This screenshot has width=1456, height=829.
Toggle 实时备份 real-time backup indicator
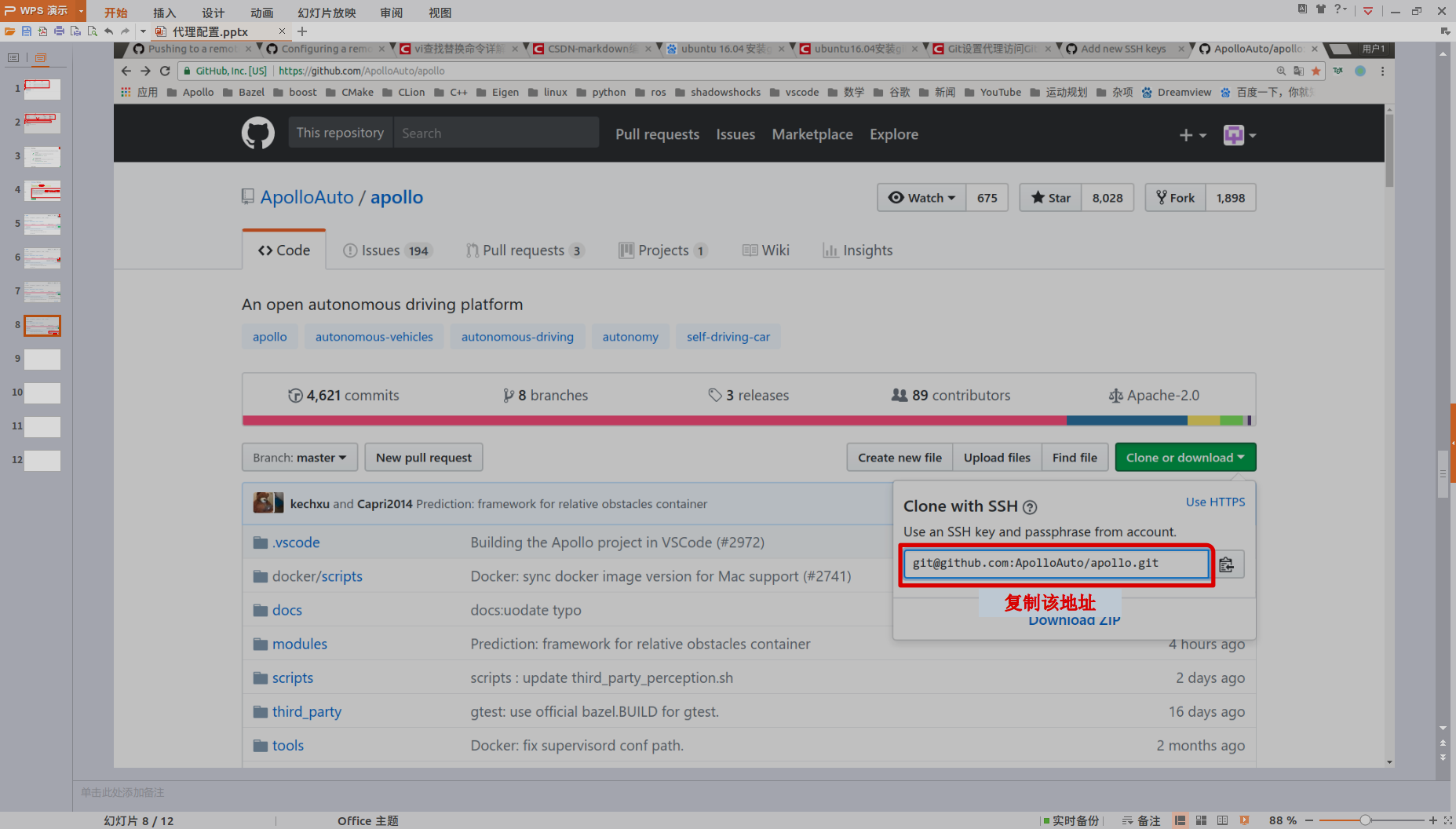(x=1071, y=820)
